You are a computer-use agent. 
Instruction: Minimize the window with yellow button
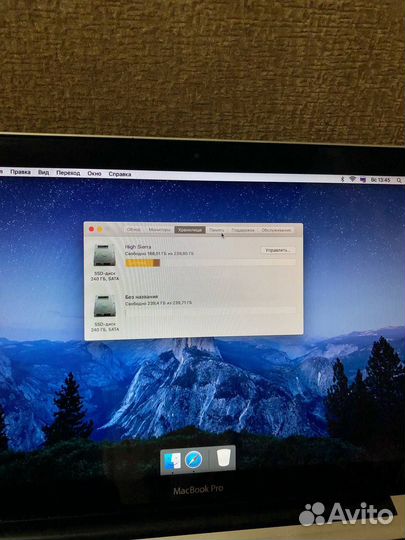click(100, 229)
